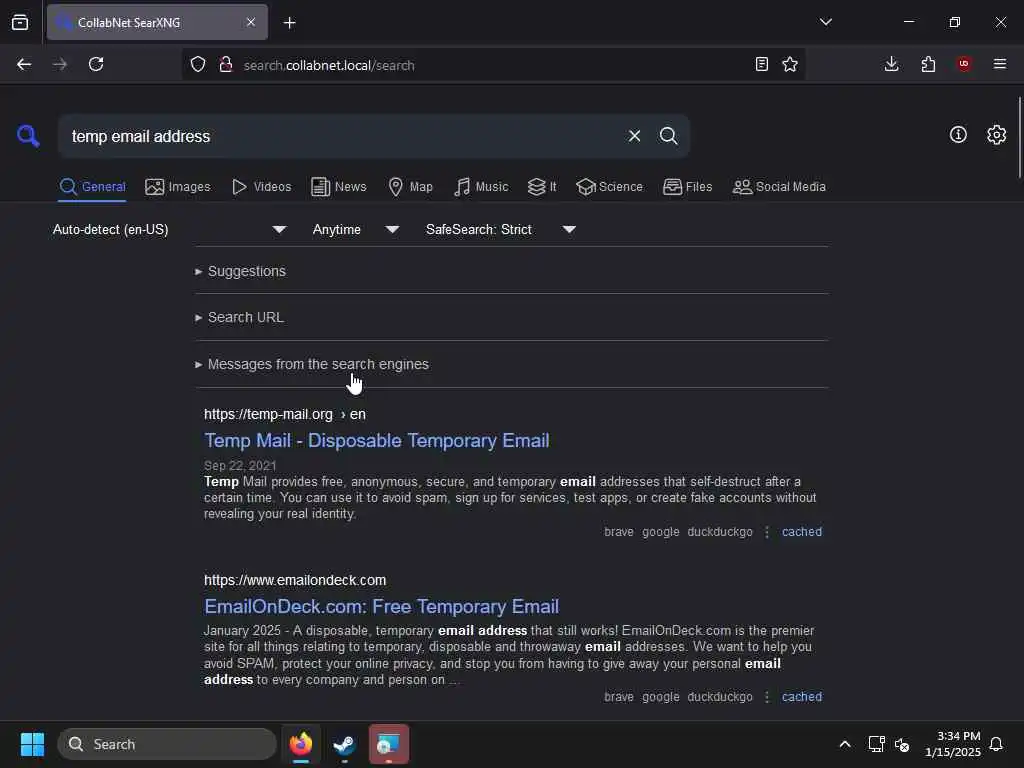
Task: Open Anytime time range dropdown
Action: (356, 229)
